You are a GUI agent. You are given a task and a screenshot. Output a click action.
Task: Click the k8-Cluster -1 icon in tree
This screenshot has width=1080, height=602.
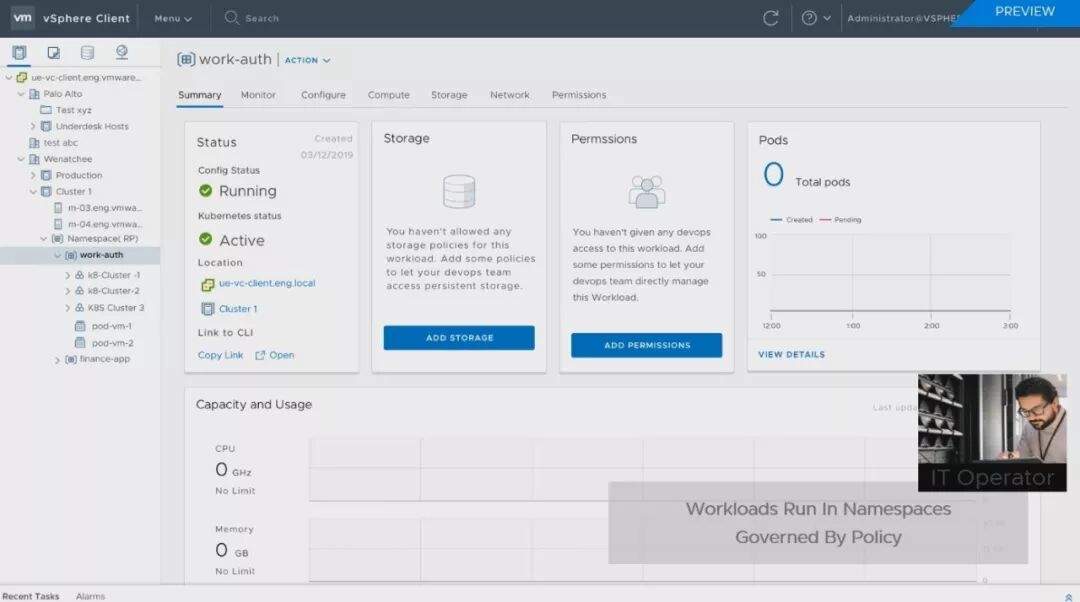pos(79,275)
